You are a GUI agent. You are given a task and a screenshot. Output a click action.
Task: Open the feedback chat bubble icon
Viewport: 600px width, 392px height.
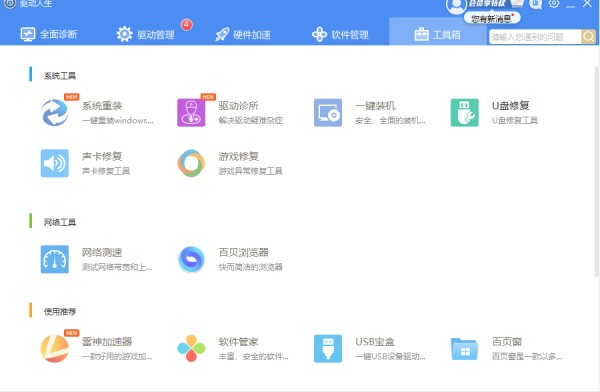(536, 4)
